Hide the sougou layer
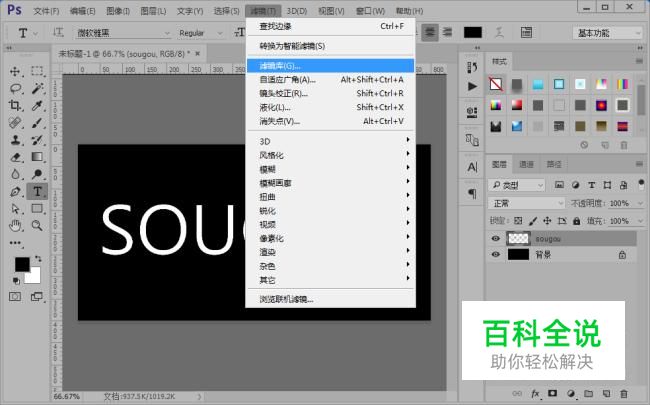The width and height of the screenshot is (650, 405). click(495, 238)
